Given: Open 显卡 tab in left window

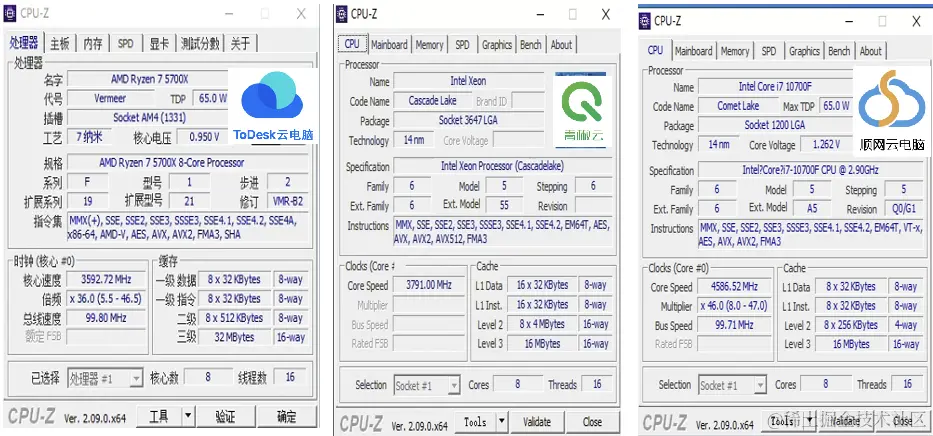Looking at the screenshot, I should pos(159,43).
